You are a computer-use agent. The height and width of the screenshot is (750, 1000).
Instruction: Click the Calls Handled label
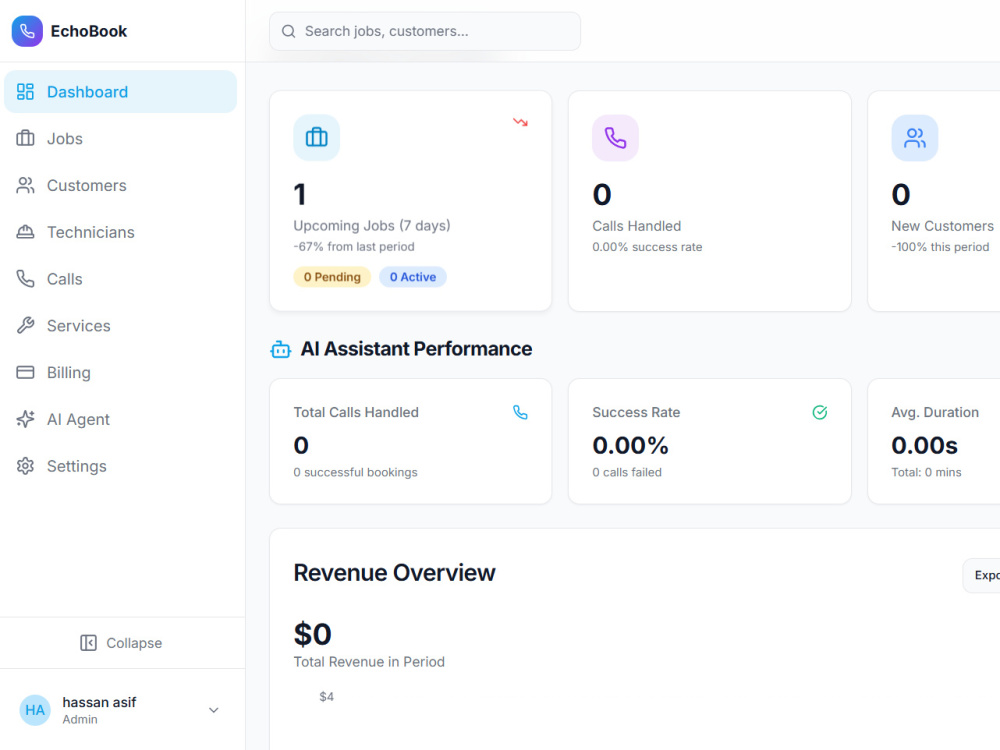(636, 226)
